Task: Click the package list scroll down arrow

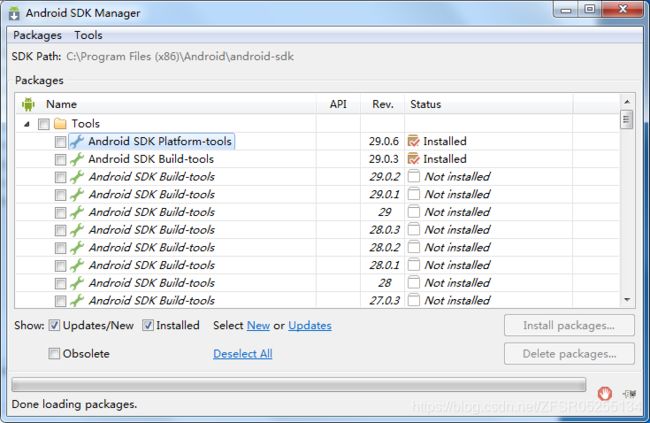Action: tap(627, 299)
